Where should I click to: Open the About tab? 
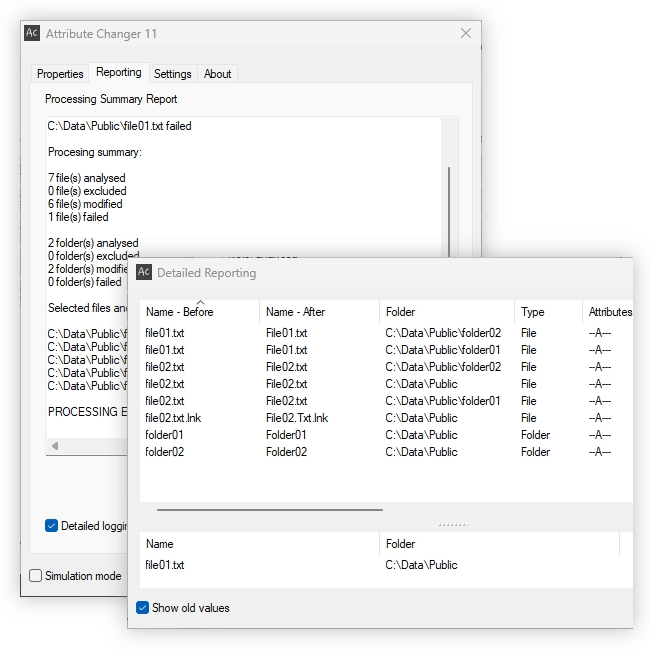click(217, 74)
